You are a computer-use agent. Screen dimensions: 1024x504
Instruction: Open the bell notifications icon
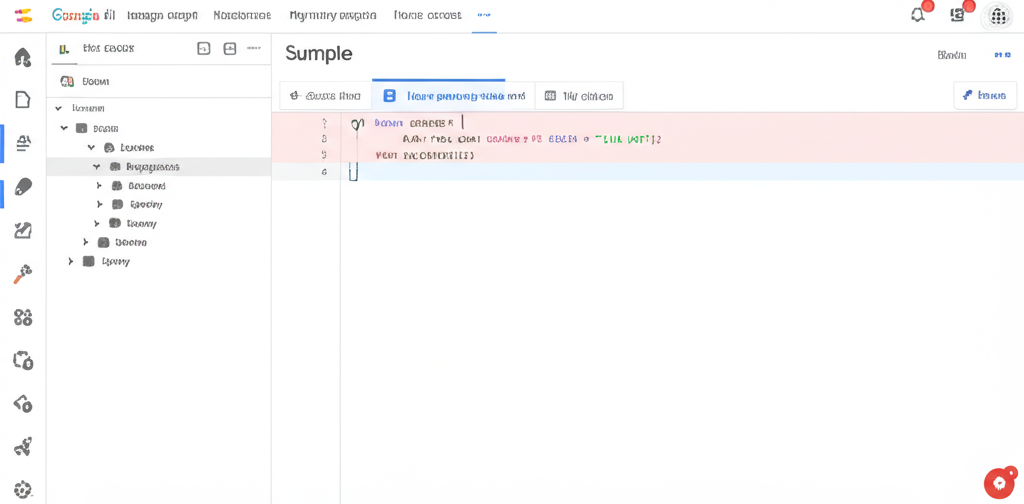pos(919,16)
